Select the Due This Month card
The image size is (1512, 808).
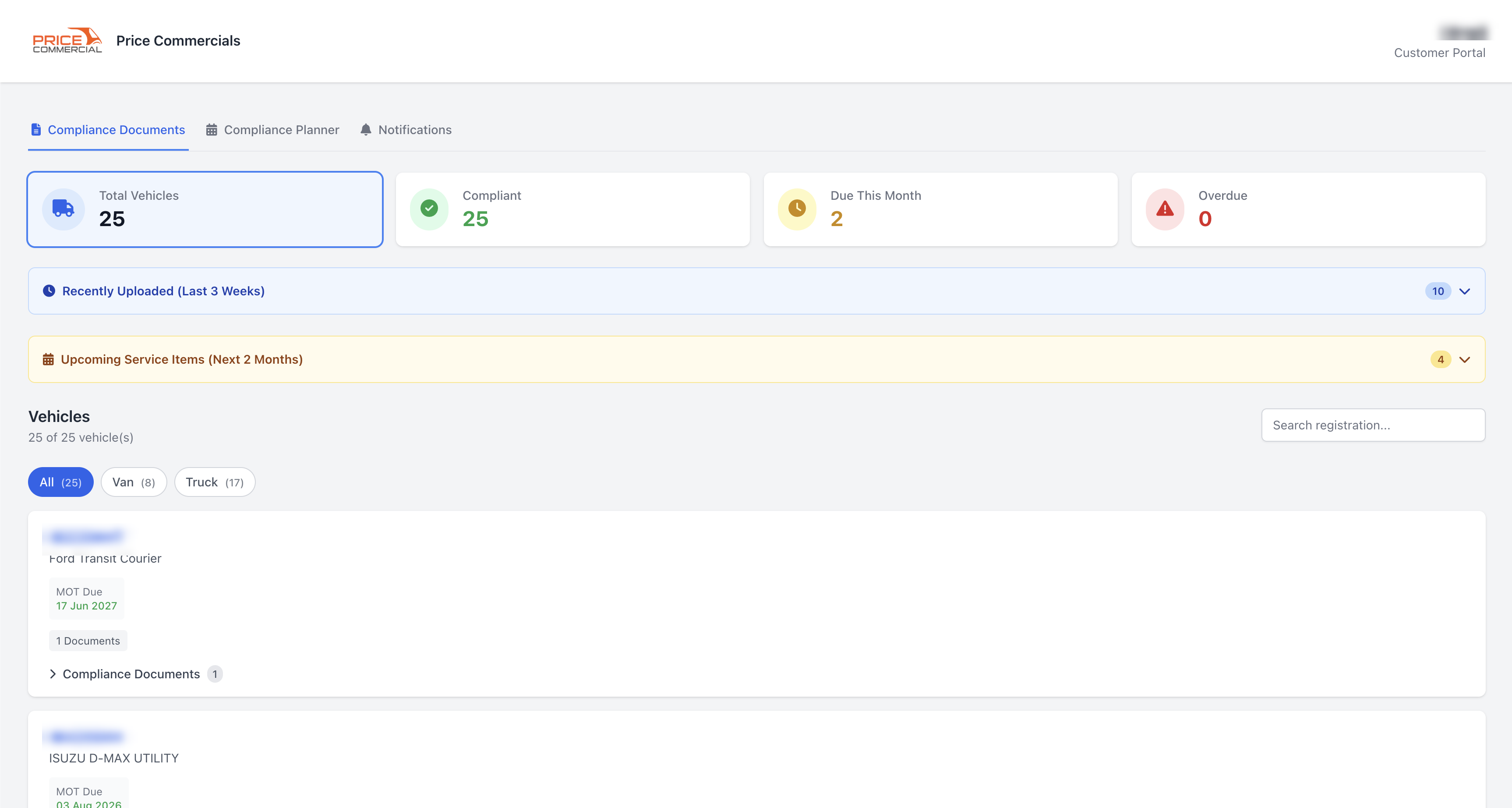point(940,209)
